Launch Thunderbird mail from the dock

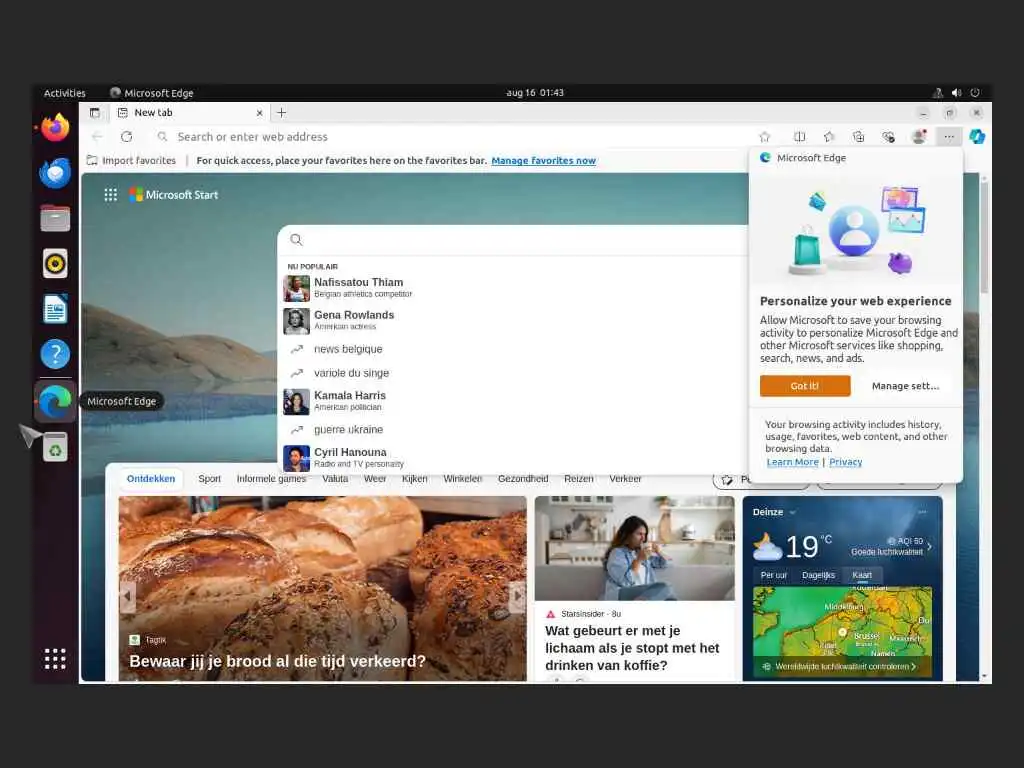click(56, 173)
